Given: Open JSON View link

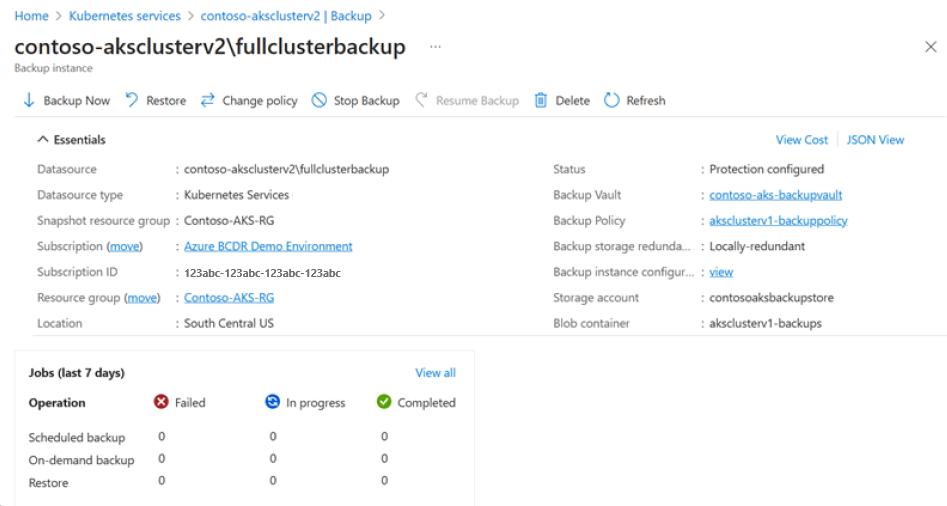Looking at the screenshot, I should [x=875, y=139].
